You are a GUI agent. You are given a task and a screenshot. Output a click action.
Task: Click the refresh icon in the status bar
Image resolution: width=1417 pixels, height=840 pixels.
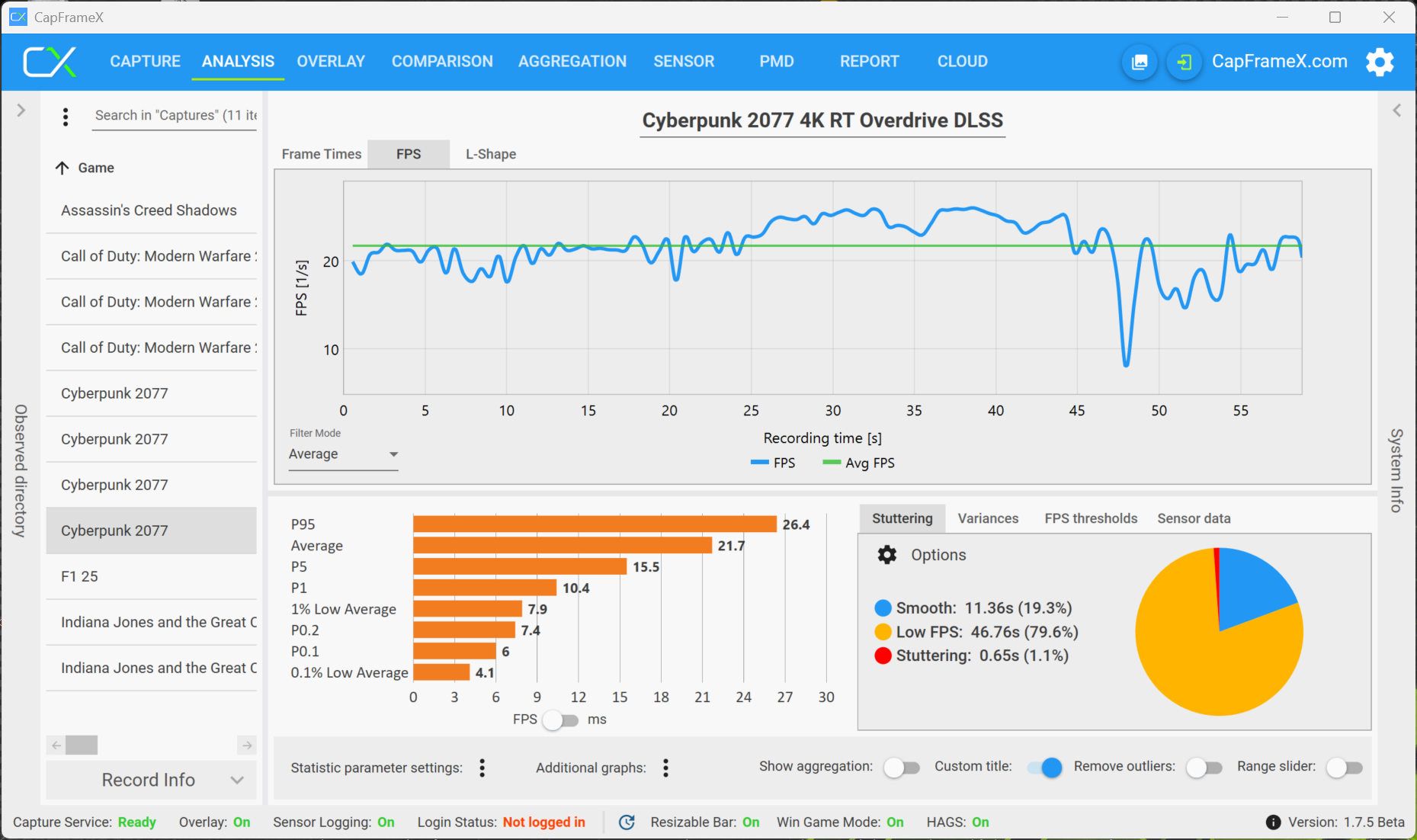[x=627, y=822]
